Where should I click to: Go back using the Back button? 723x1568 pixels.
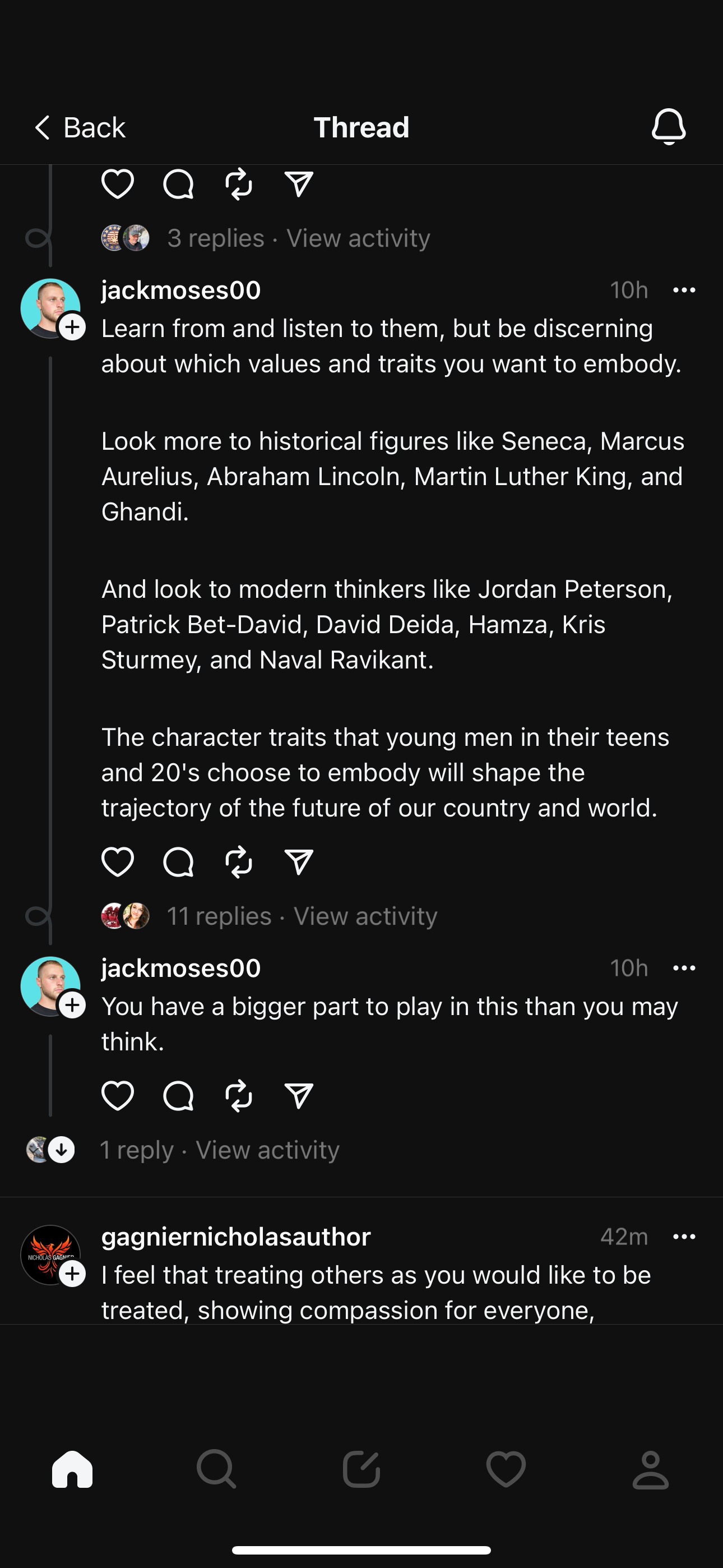79,128
